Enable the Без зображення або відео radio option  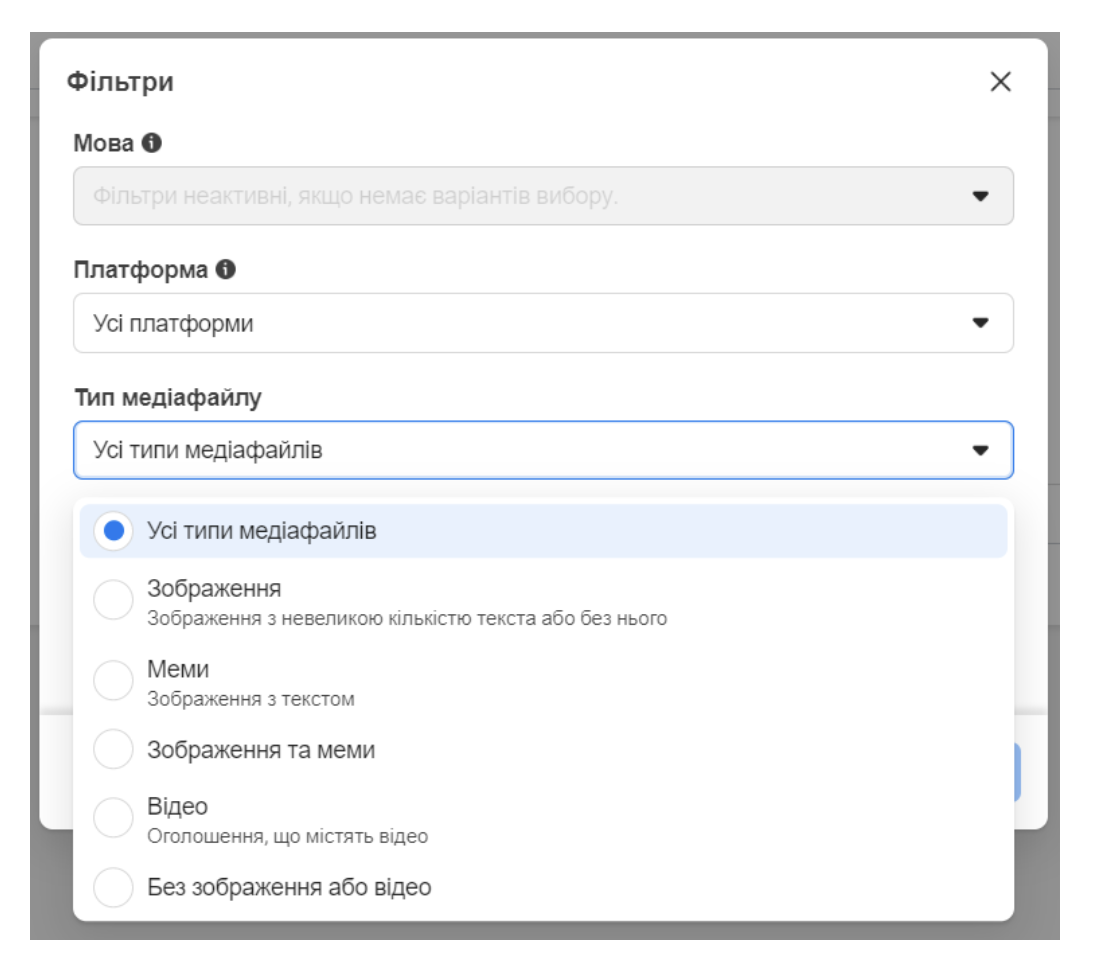(x=113, y=887)
